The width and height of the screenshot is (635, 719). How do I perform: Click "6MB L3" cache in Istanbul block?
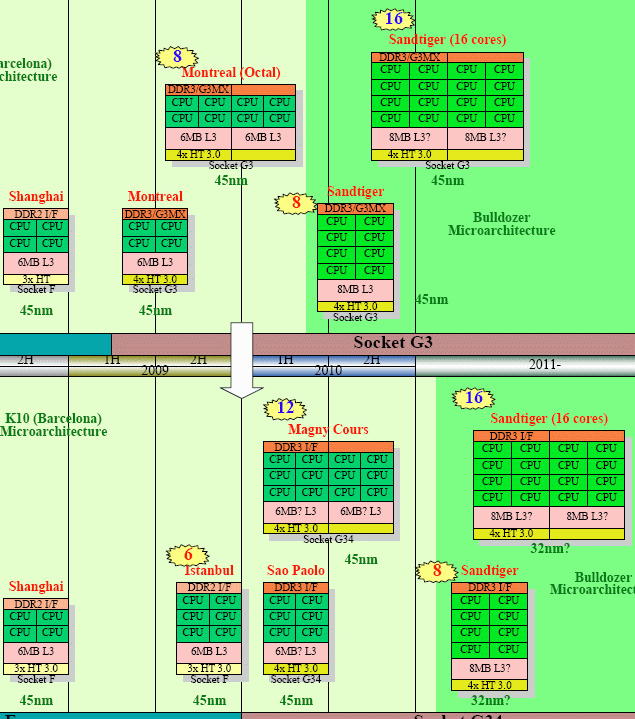pyautogui.click(x=209, y=651)
